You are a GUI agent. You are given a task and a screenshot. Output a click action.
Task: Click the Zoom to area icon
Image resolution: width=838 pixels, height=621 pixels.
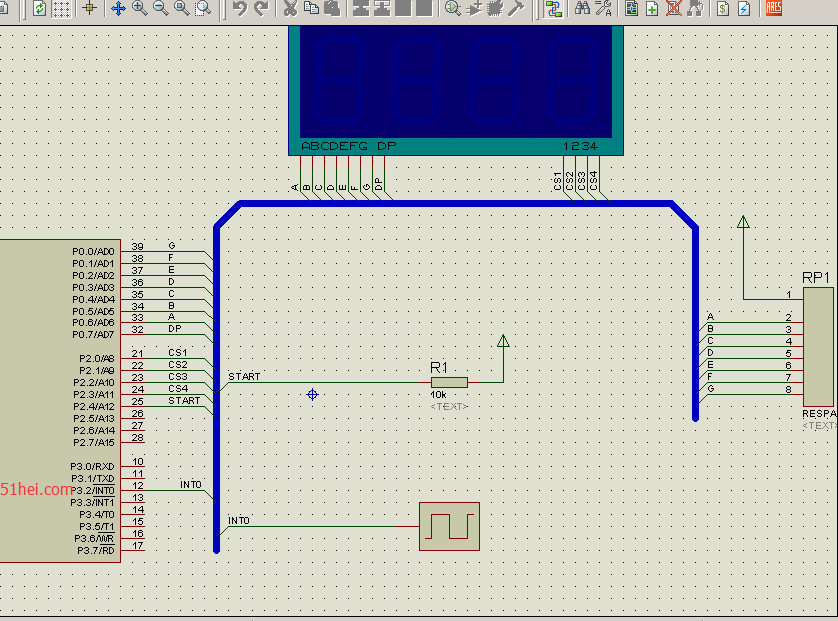pos(203,9)
